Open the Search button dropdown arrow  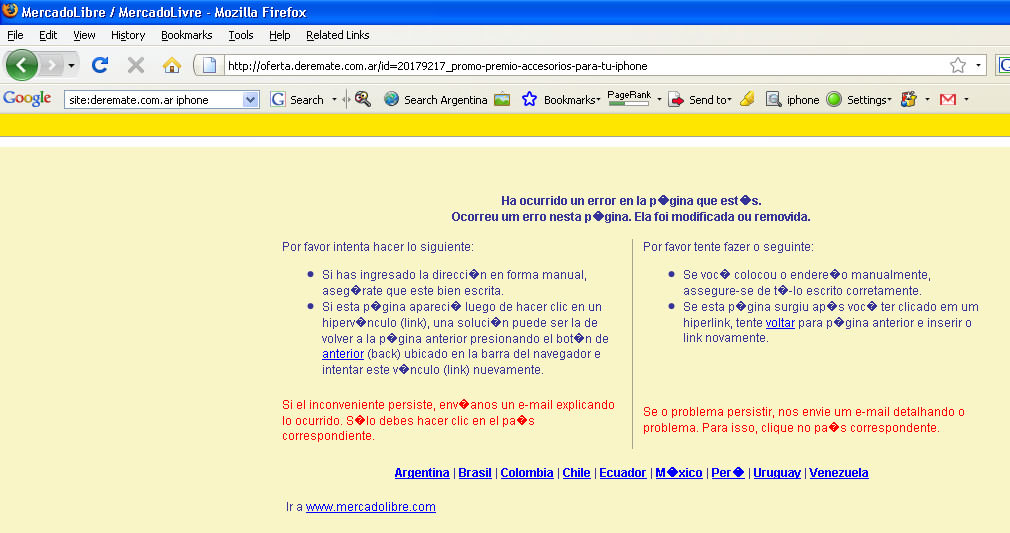coord(334,100)
